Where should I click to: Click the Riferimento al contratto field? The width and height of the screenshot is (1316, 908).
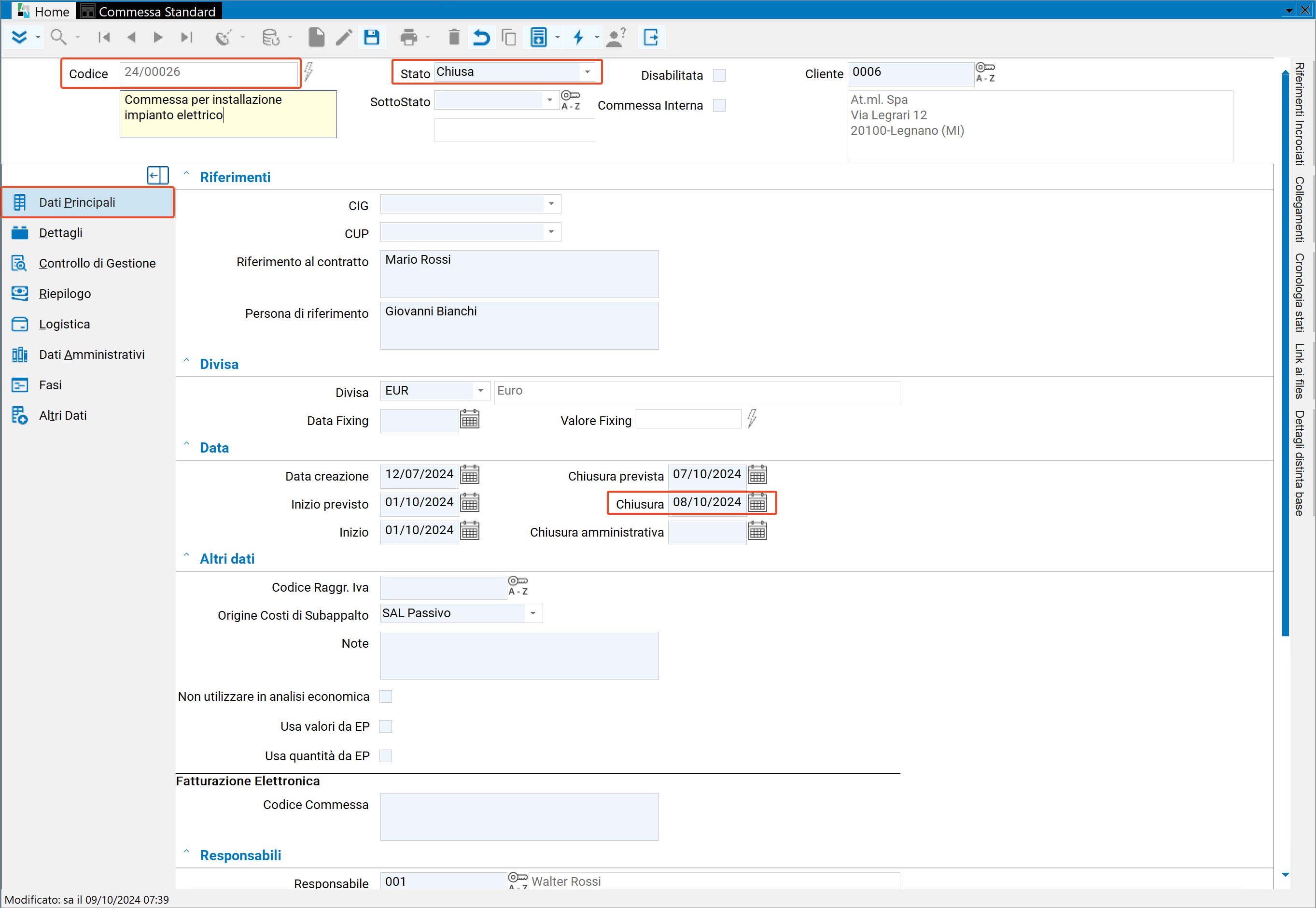click(x=519, y=274)
